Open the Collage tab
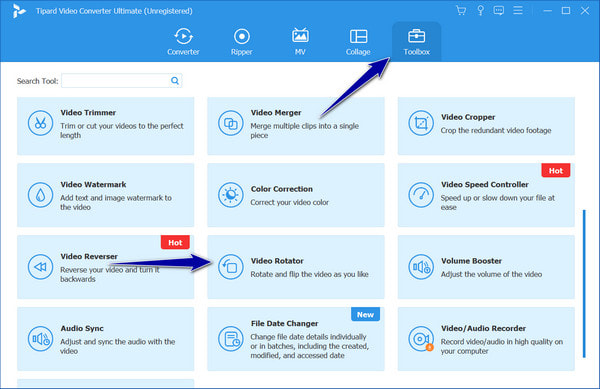 (358, 42)
